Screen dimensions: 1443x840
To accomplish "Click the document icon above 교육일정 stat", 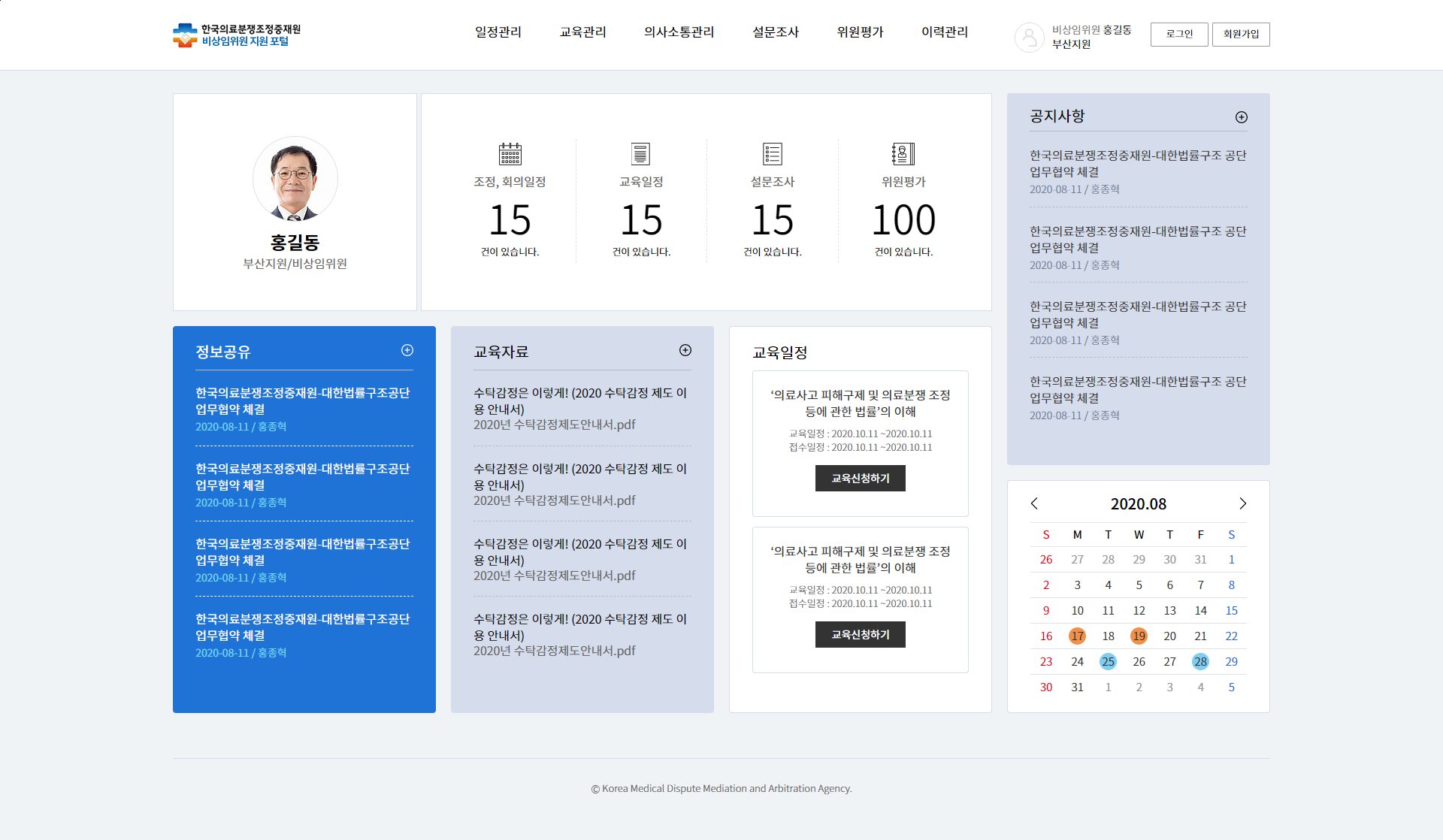I will coord(641,154).
